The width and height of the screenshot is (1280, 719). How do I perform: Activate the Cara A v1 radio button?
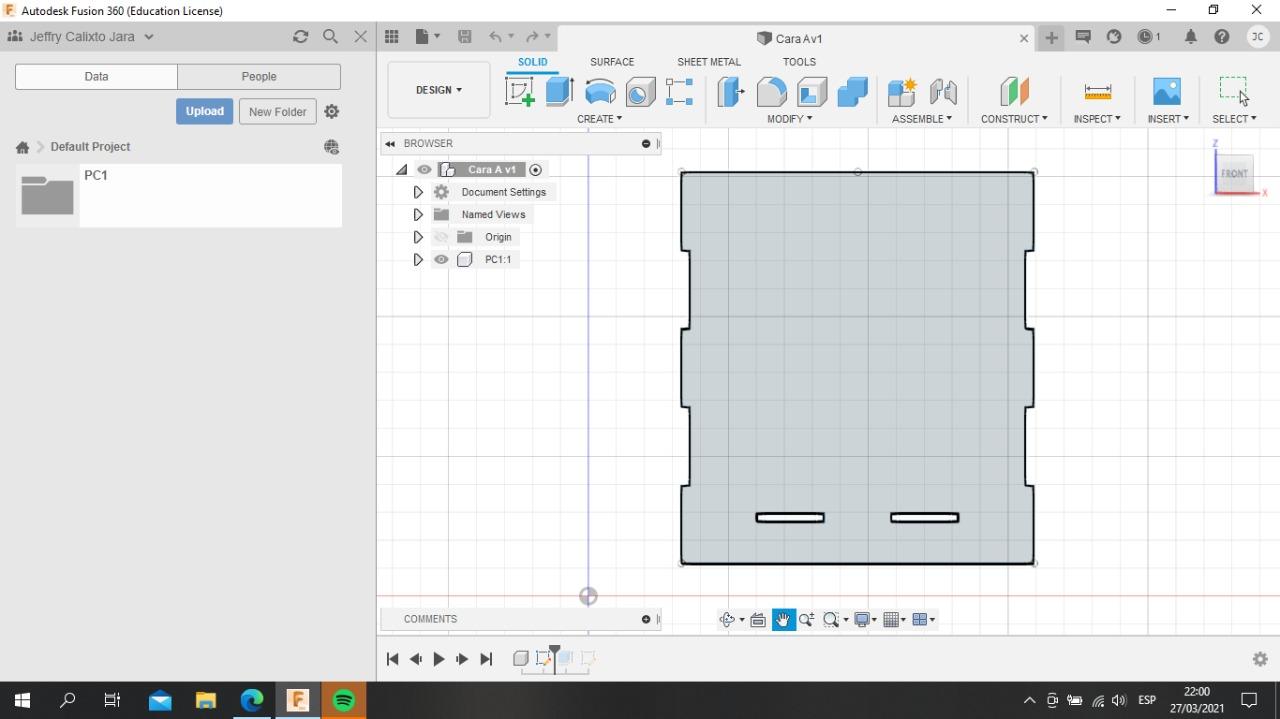pos(536,170)
